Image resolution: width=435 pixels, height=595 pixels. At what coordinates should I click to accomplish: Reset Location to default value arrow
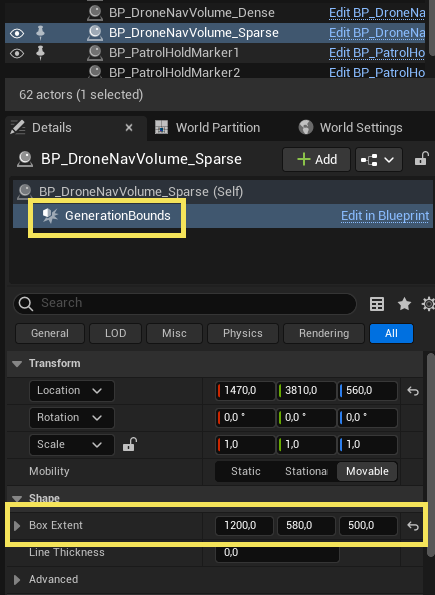pos(413,391)
